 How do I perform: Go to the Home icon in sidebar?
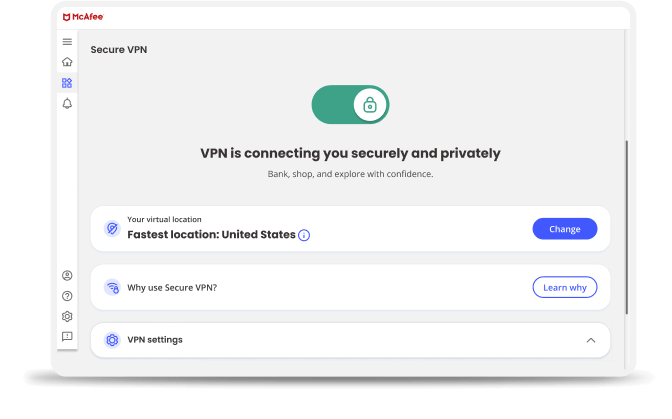(x=67, y=62)
